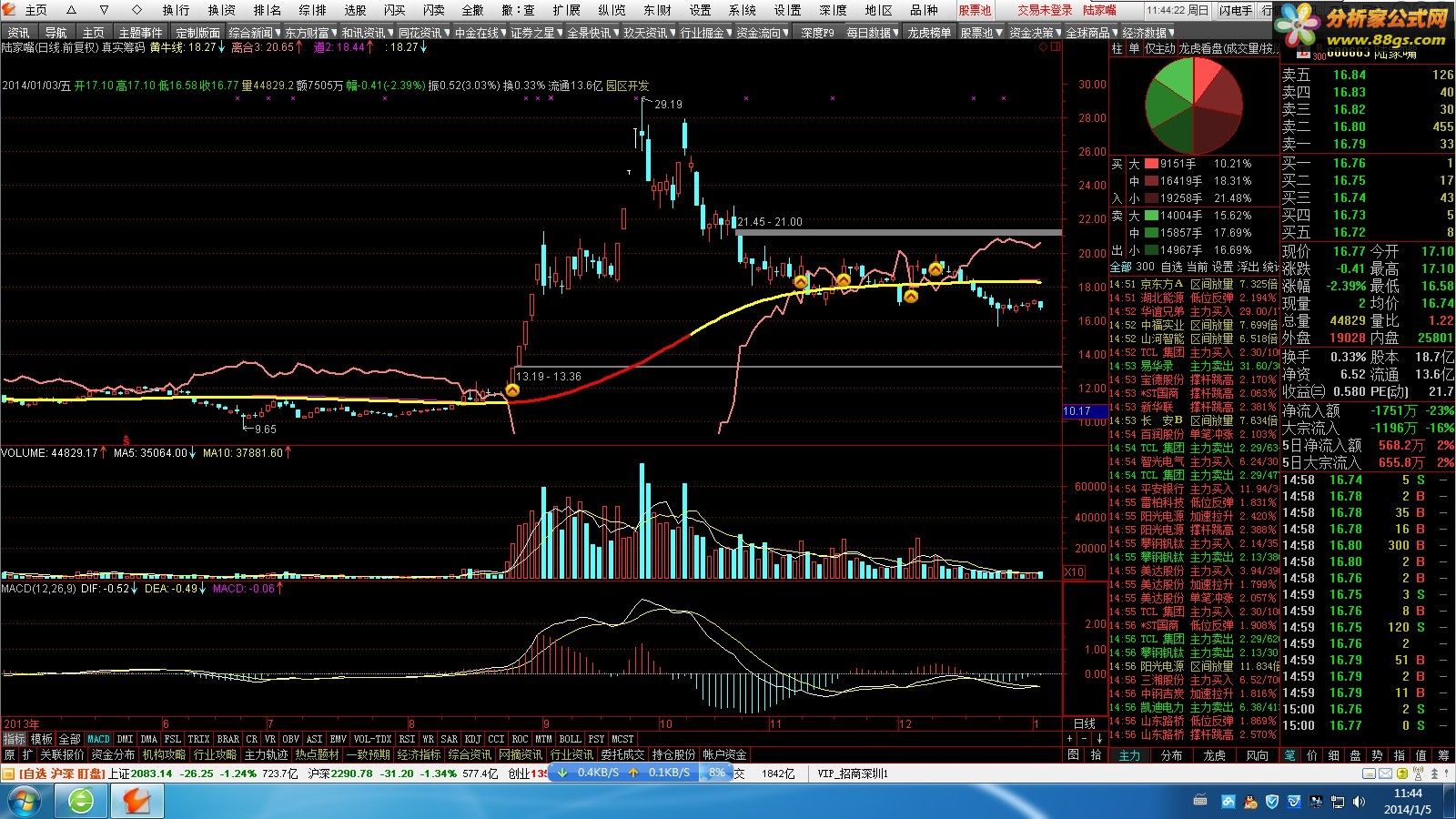Click the red S marker below the price chart

click(x=126, y=440)
